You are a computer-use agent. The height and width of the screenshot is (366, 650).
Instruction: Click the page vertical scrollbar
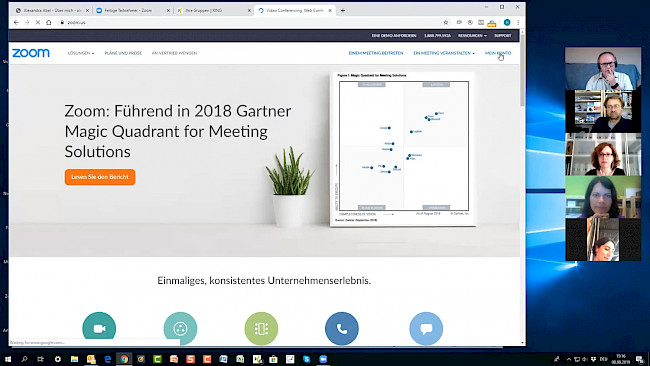pyautogui.click(x=522, y=70)
